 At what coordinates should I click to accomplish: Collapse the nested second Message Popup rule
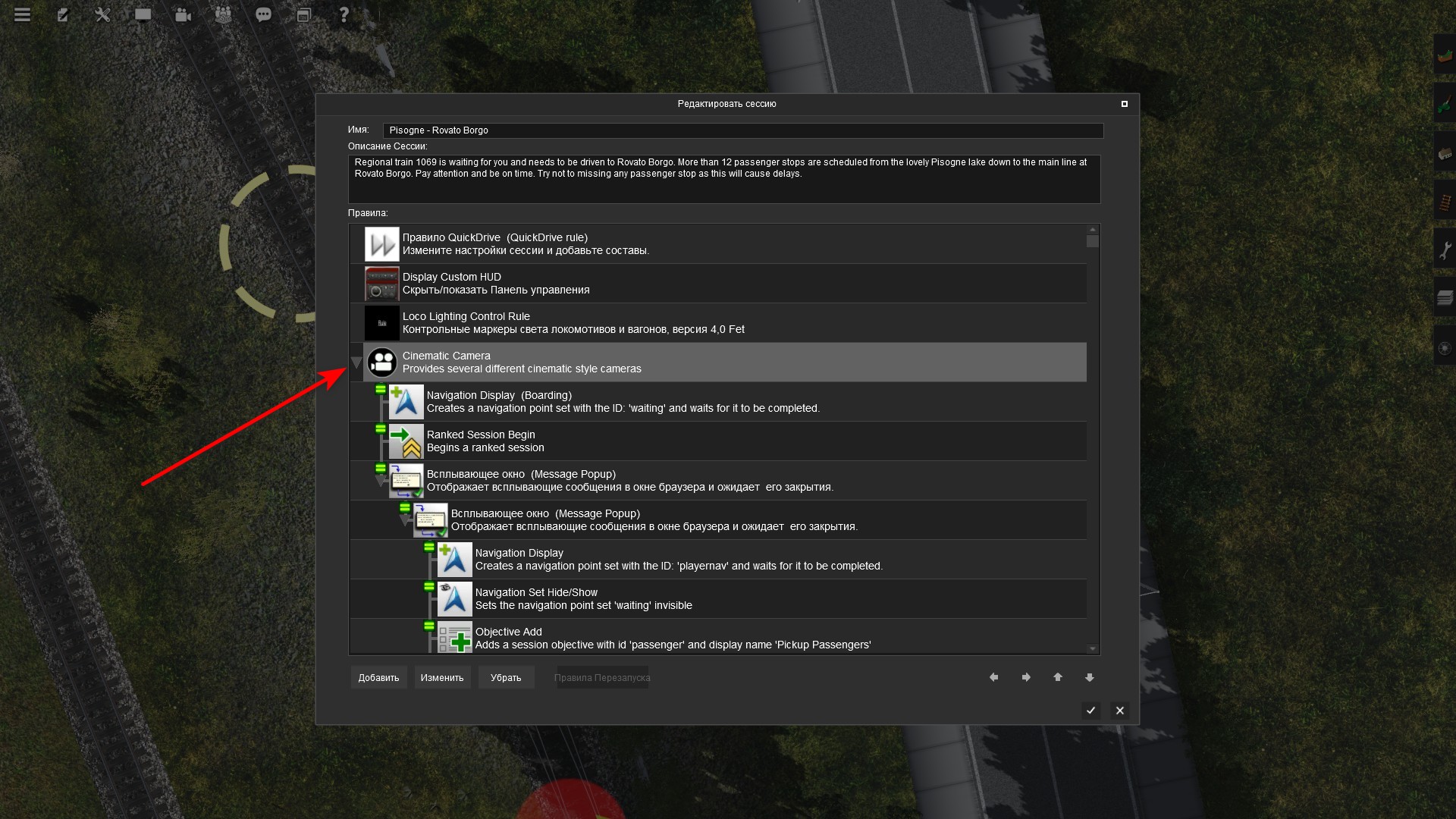(404, 520)
